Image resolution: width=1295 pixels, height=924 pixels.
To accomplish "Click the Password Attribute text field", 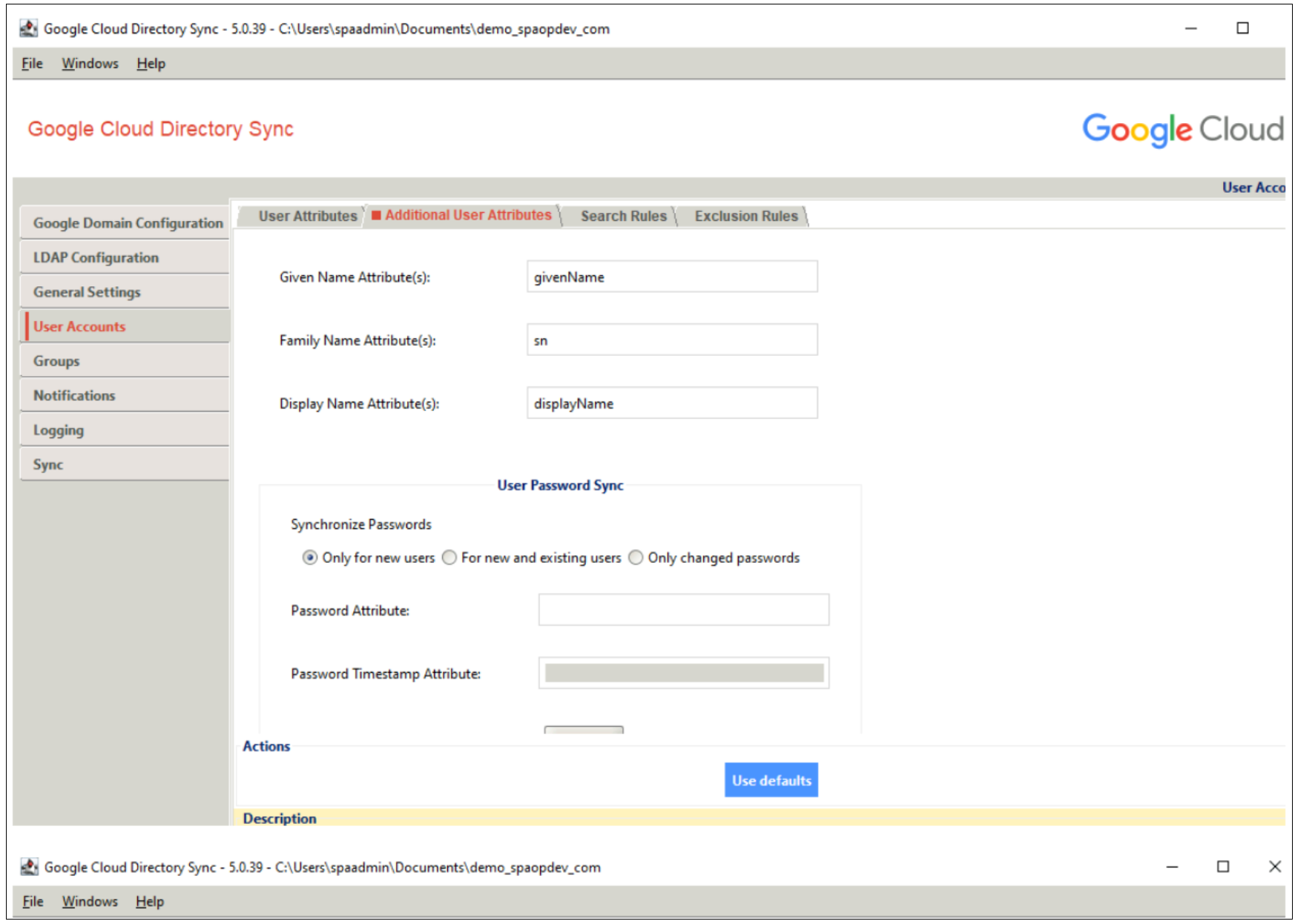I will coord(683,610).
